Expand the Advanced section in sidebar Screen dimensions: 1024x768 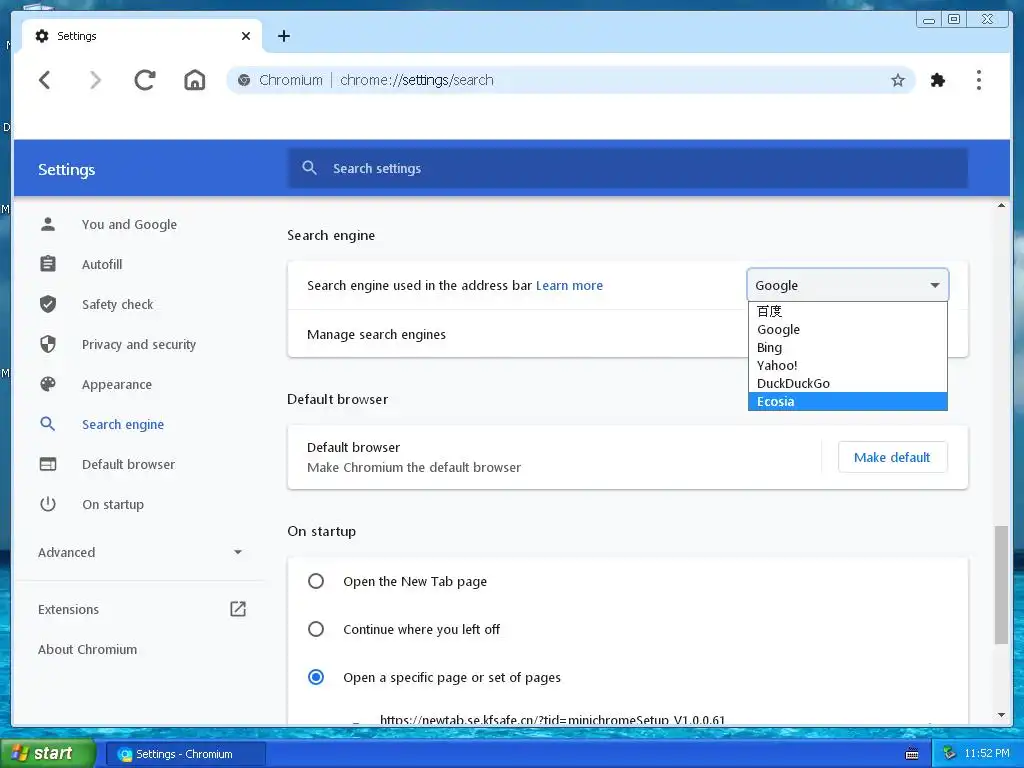tap(140, 552)
